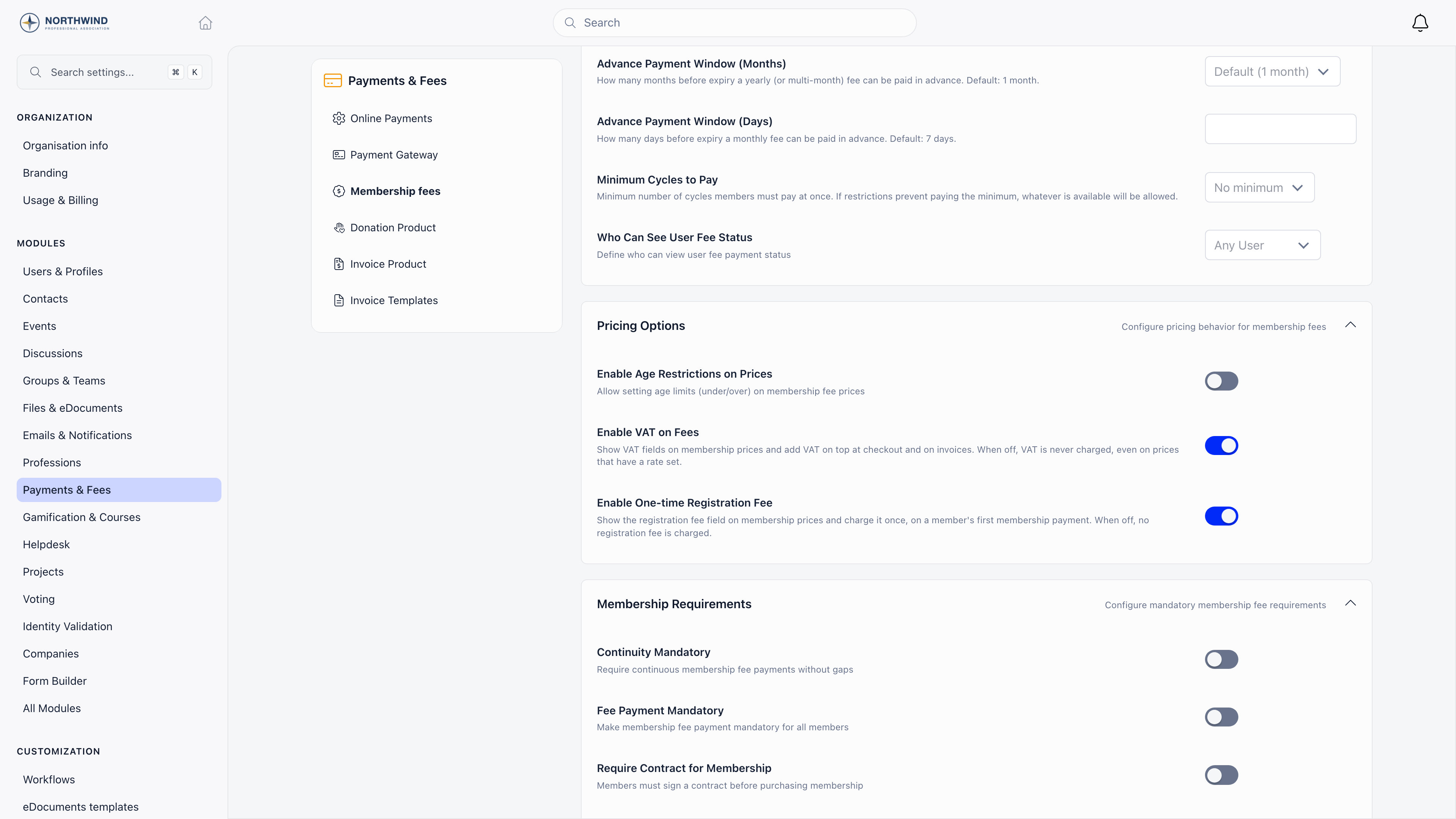
Task: Turn off One-time Registration Fee switch
Action: (x=1221, y=516)
